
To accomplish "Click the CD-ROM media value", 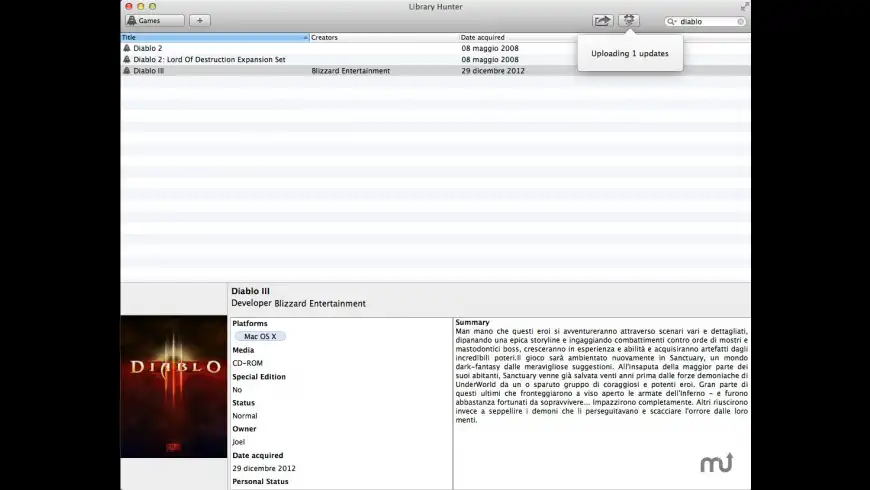I will 247,363.
